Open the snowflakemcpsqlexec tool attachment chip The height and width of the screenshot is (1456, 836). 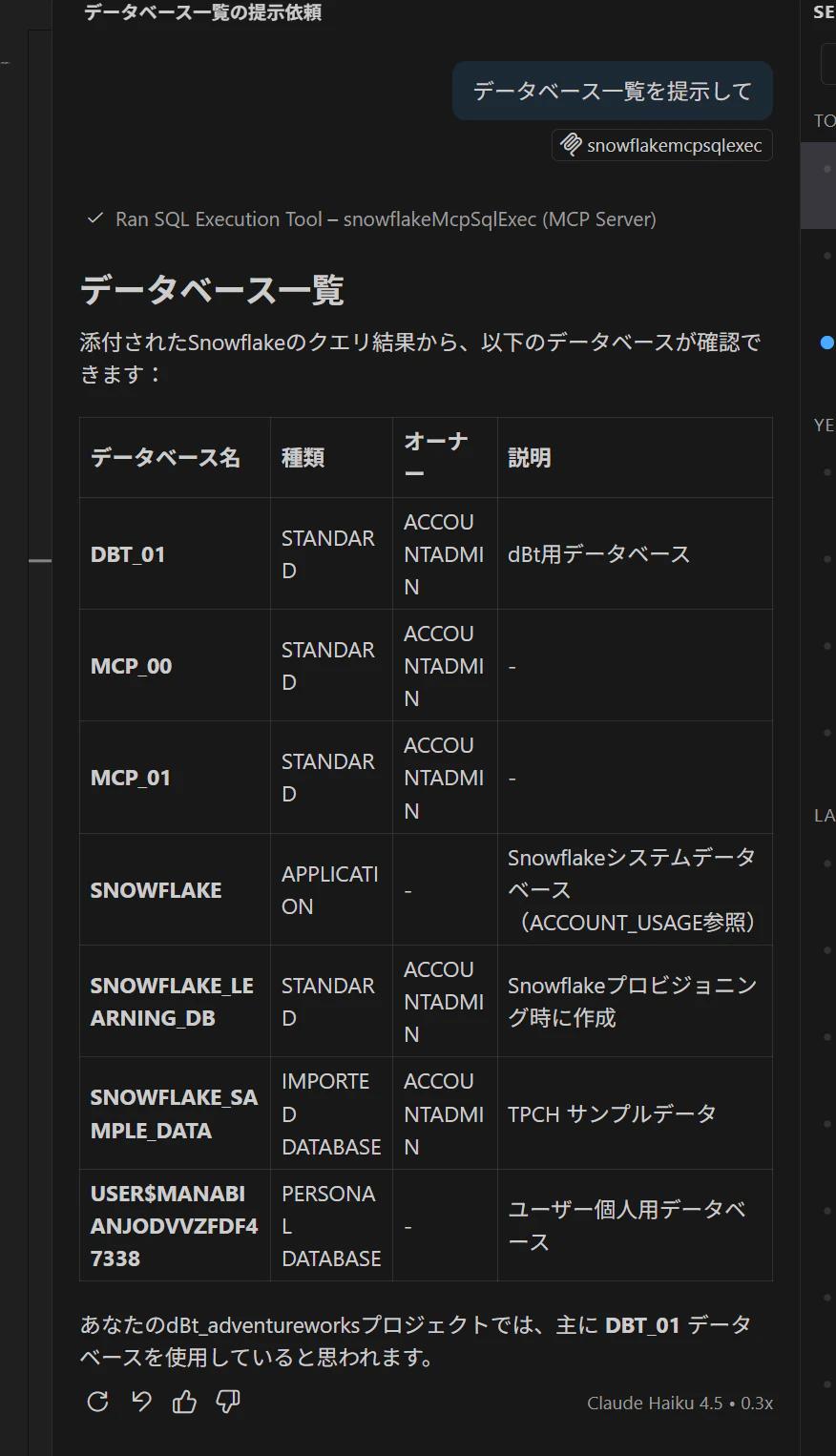[661, 145]
